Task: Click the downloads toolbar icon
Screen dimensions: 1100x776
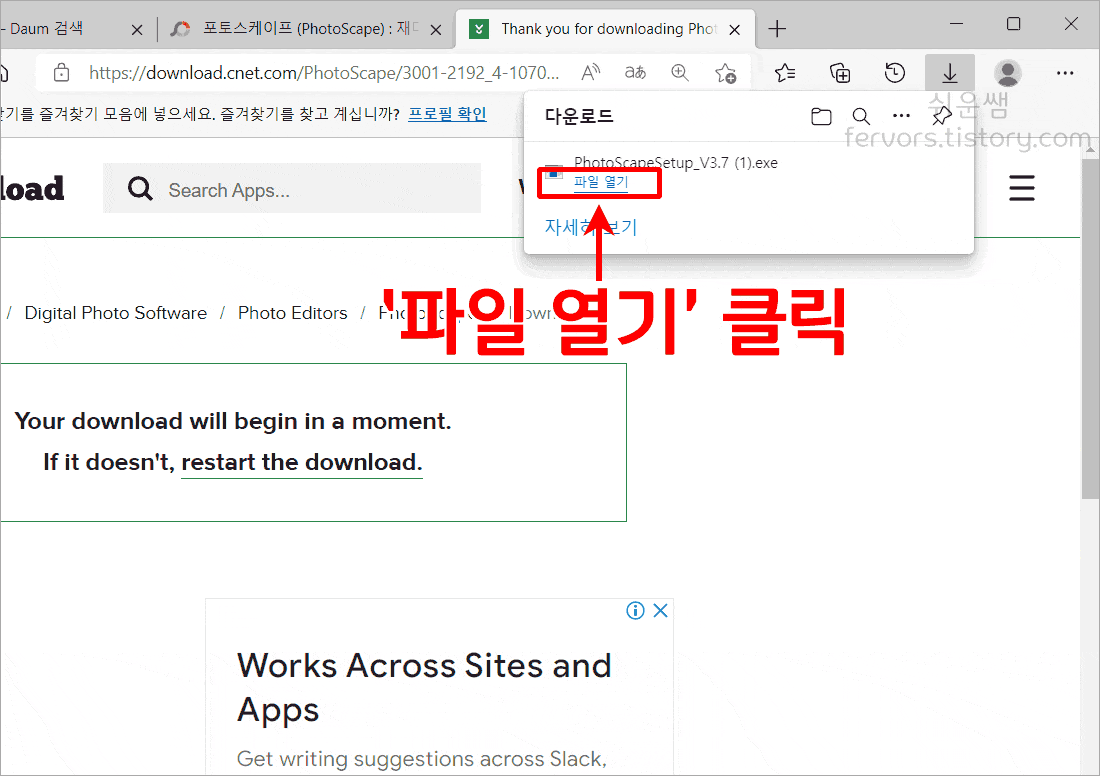Action: (x=950, y=72)
